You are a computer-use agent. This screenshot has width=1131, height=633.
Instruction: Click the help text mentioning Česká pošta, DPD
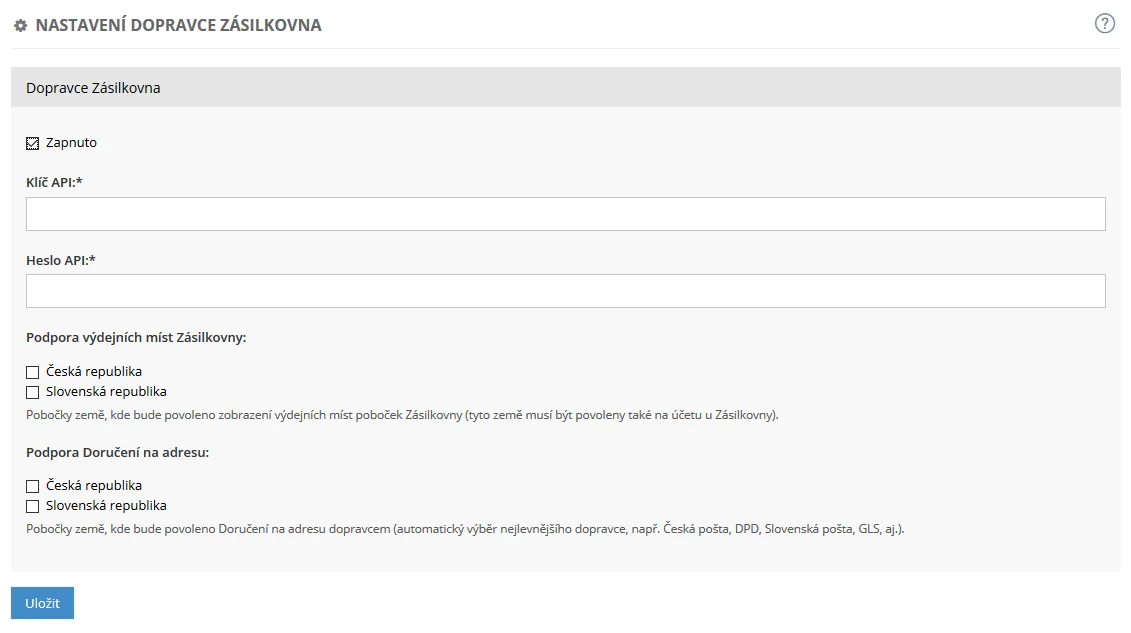(x=465, y=529)
